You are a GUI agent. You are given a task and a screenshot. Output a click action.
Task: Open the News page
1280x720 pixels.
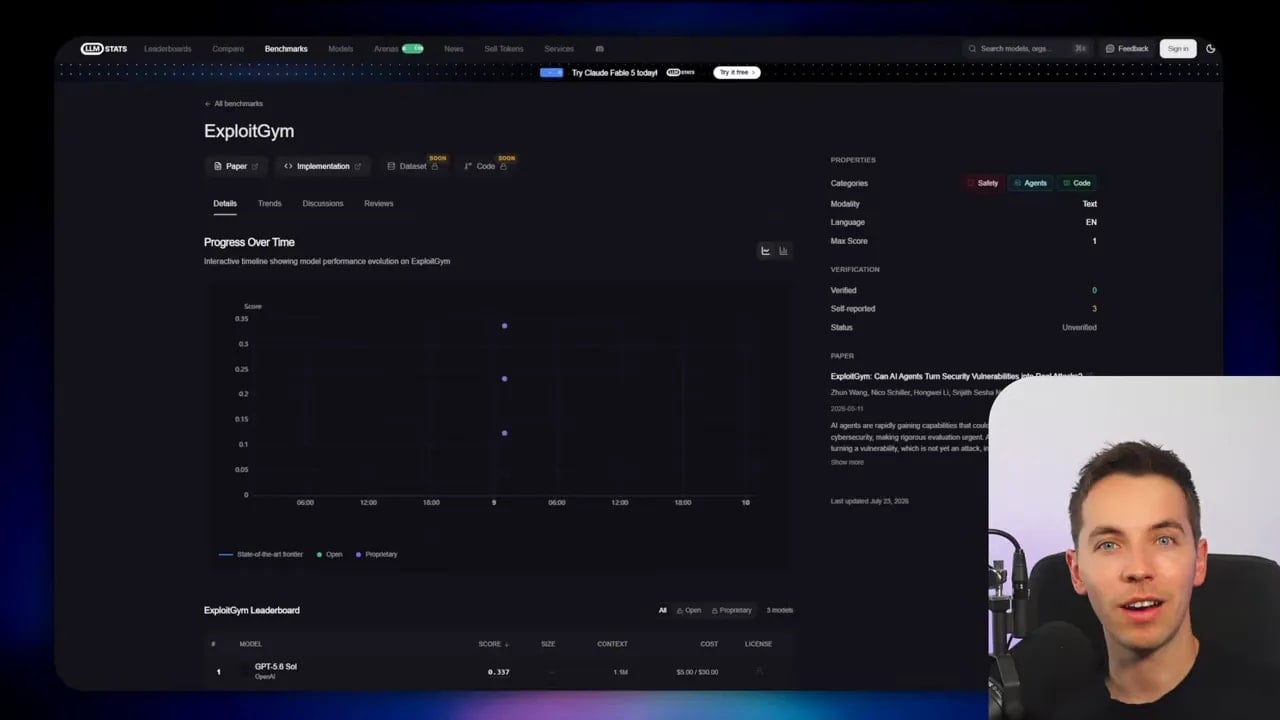[454, 49]
